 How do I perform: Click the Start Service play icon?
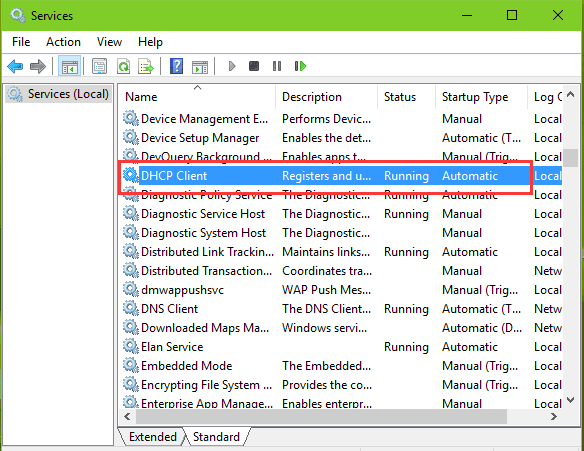[232, 66]
